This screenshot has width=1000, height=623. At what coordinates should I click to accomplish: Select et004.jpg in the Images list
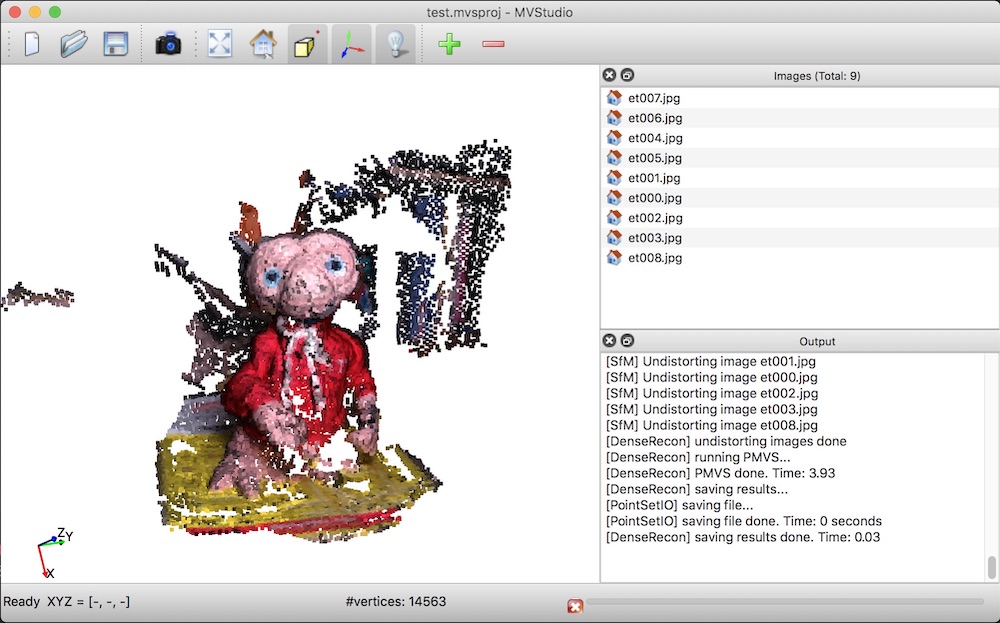[x=800, y=138]
